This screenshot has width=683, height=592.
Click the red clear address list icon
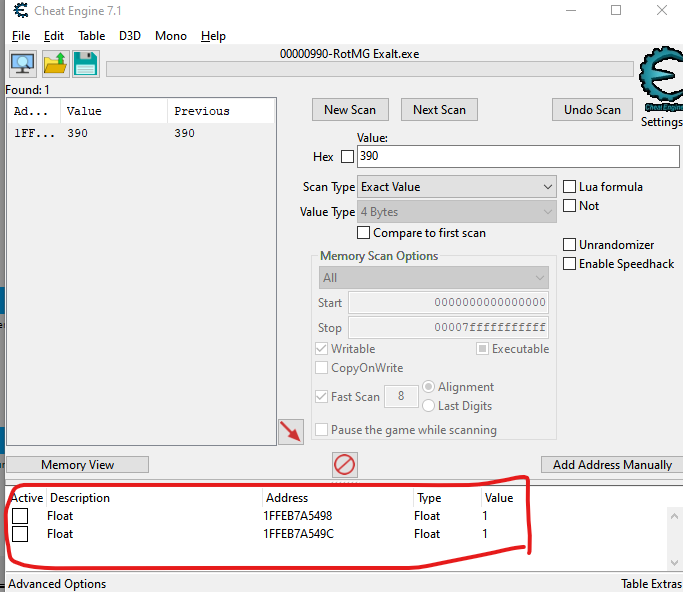345,464
